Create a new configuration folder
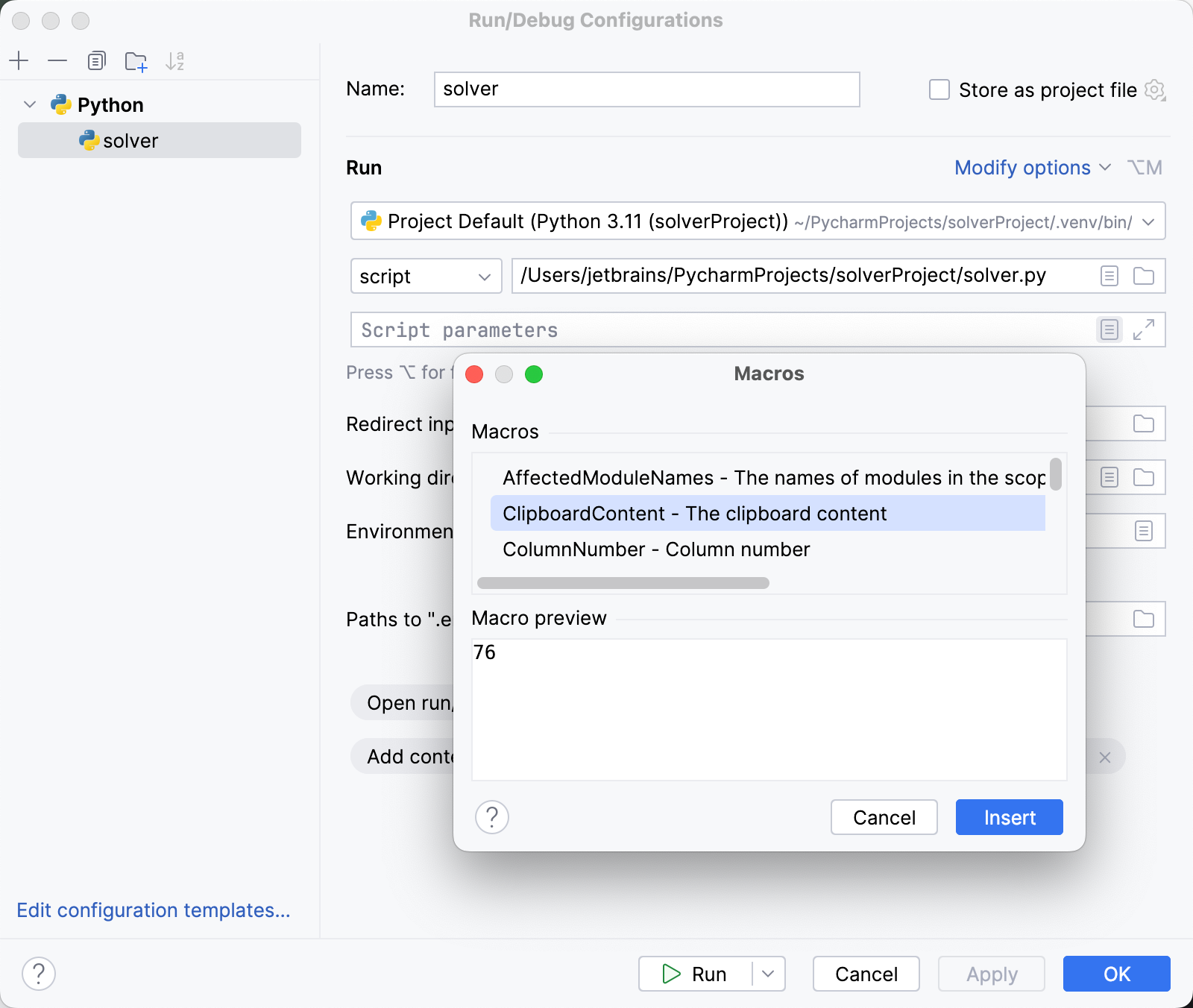1193x1008 pixels. tap(136, 61)
